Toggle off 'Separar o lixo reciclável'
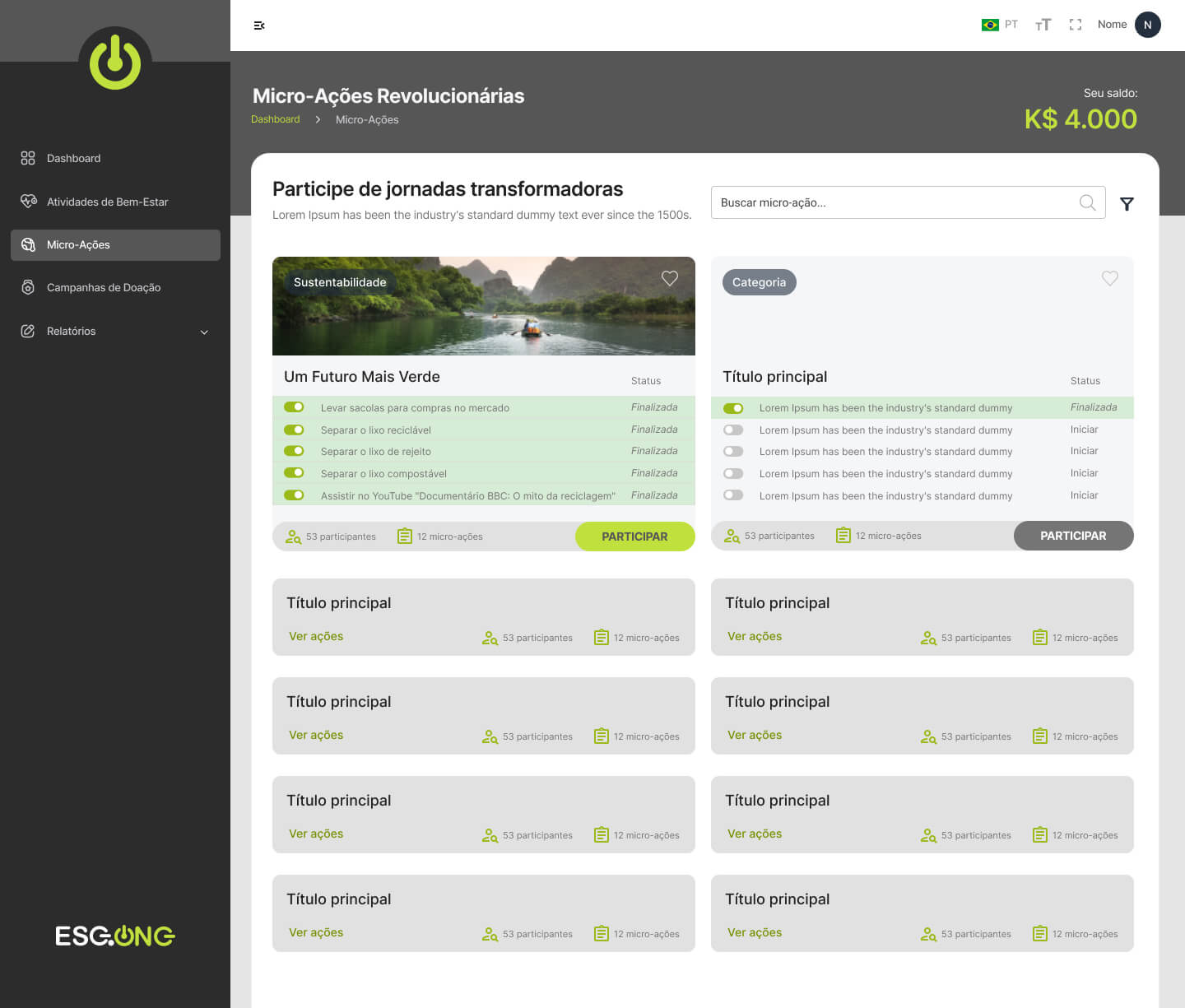1185x1008 pixels. tap(294, 430)
